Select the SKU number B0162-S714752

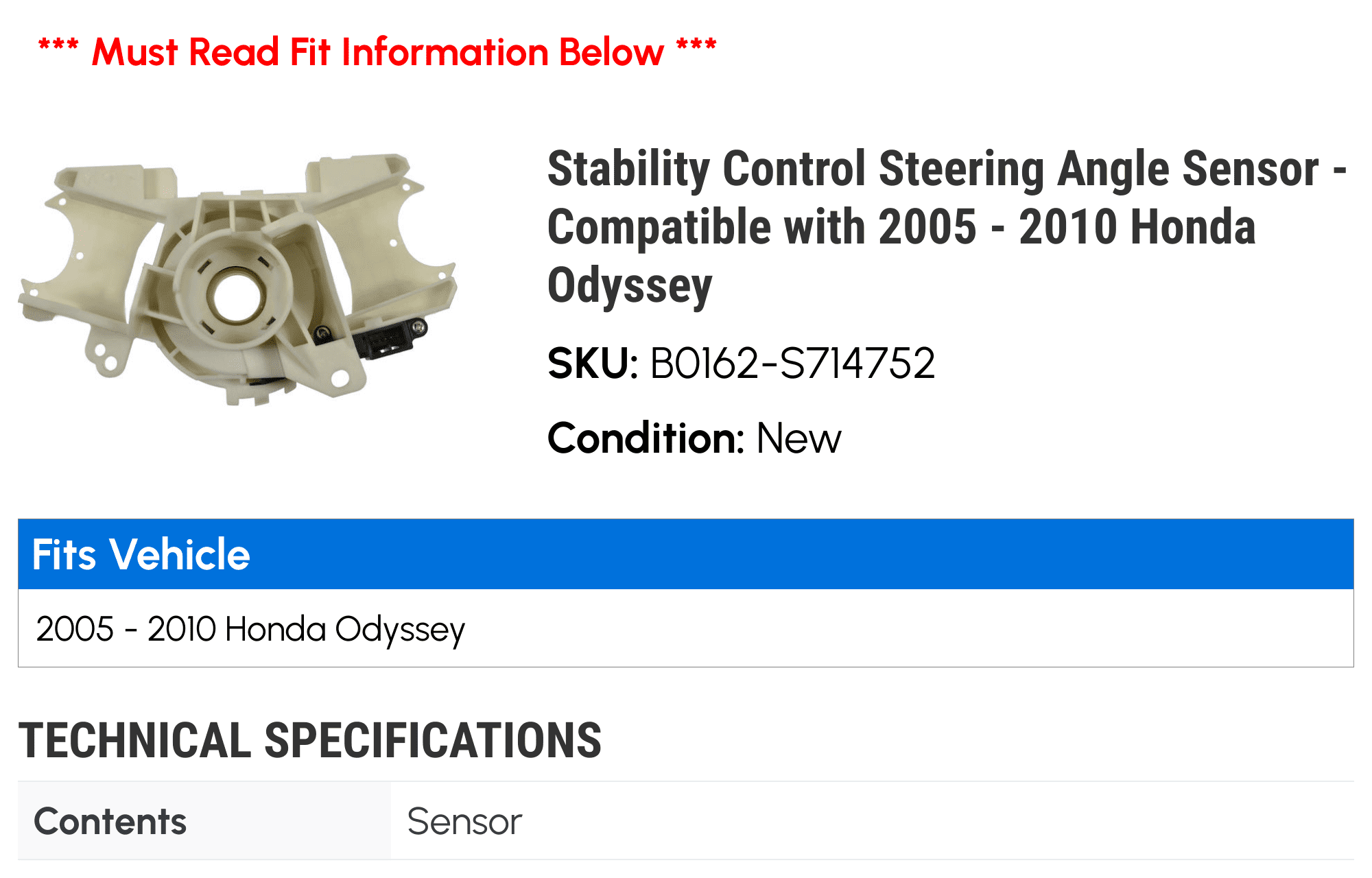(792, 363)
